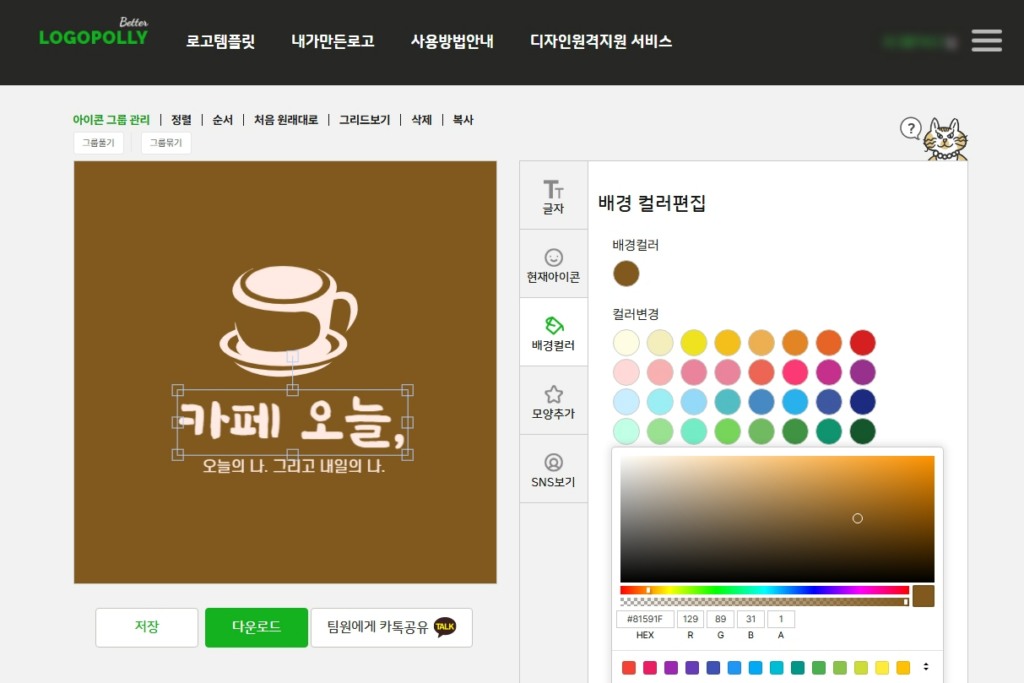This screenshot has height=683, width=1024.
Task: Open the 글자 text tool tab
Action: point(553,196)
